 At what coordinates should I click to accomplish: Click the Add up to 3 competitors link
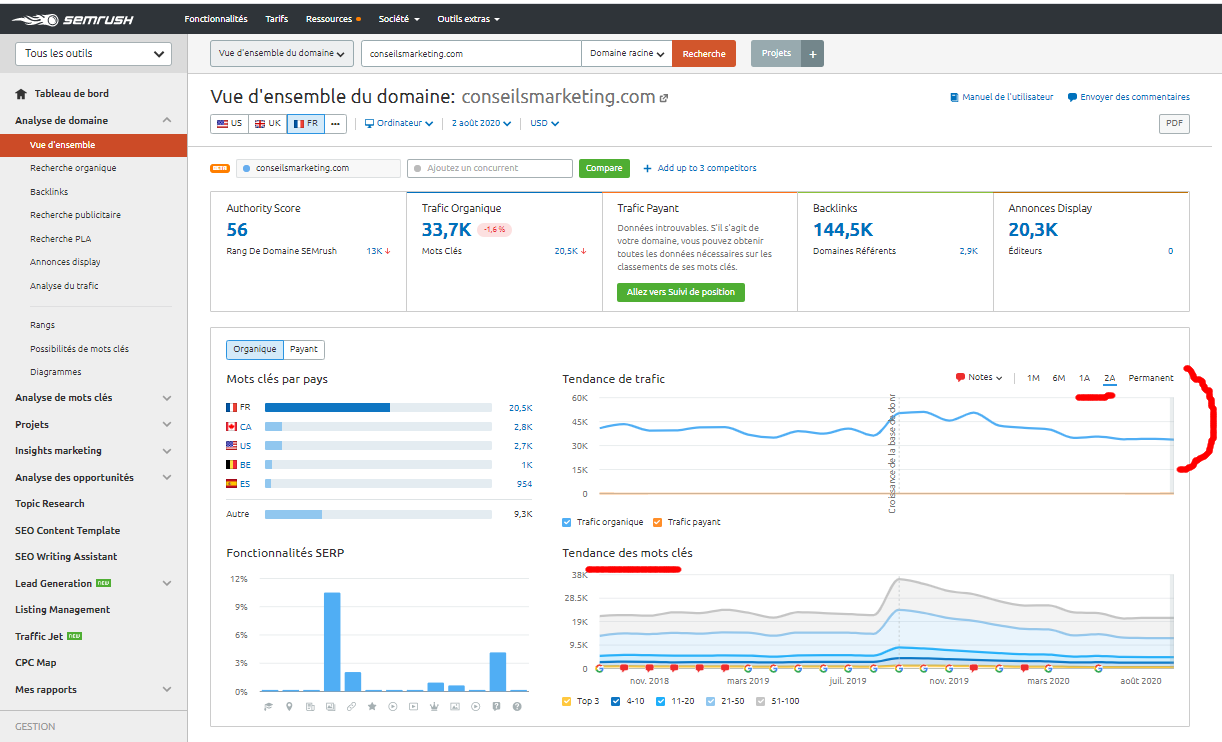pyautogui.click(x=700, y=168)
